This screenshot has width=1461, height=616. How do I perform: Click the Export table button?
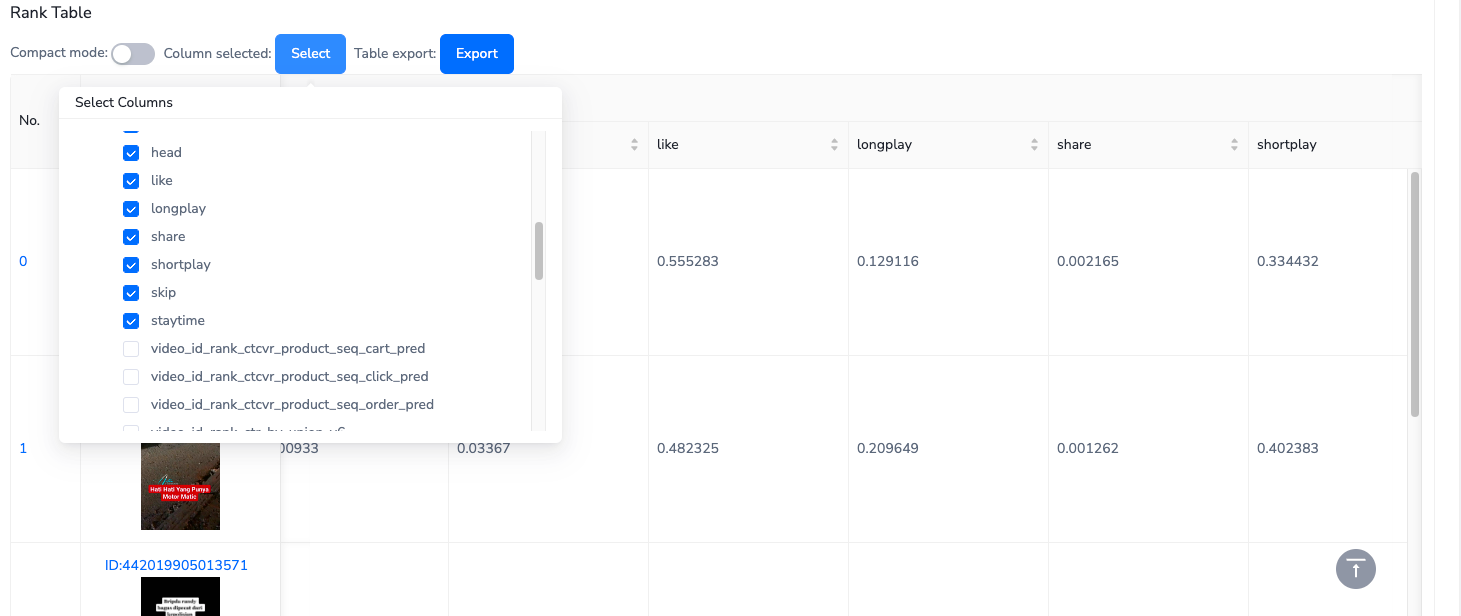476,54
